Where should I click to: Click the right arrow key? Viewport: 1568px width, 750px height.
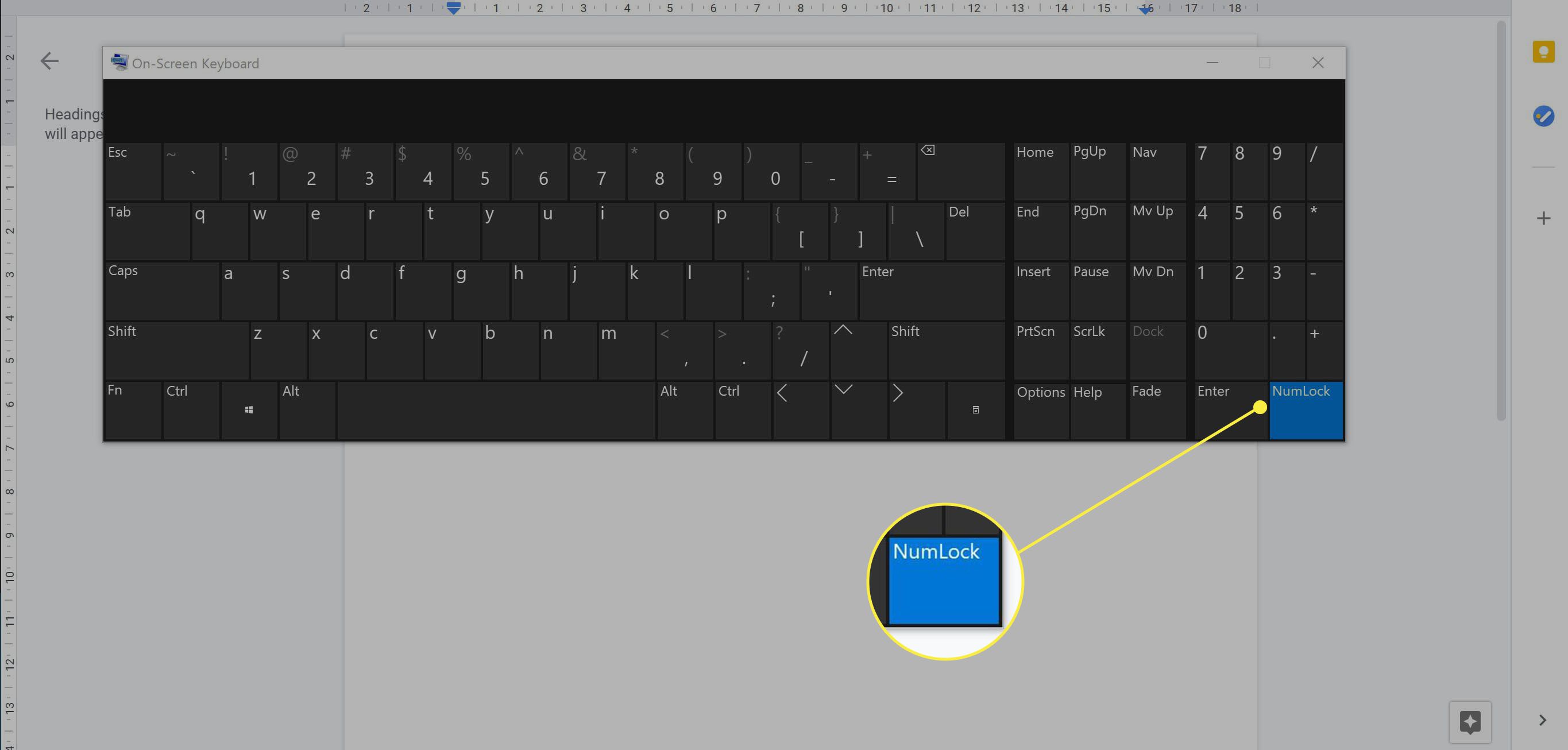click(x=917, y=410)
